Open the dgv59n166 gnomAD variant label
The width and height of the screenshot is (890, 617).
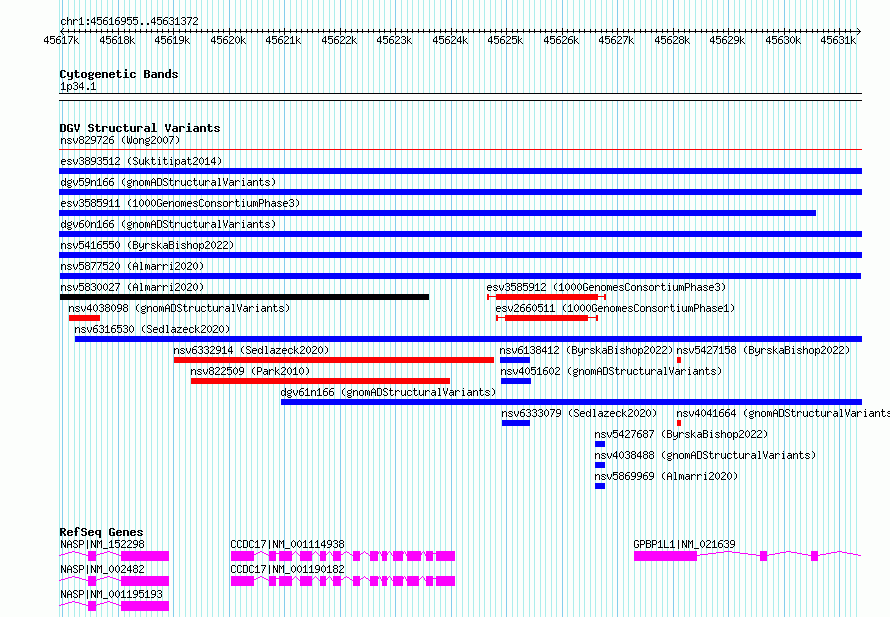168,182
